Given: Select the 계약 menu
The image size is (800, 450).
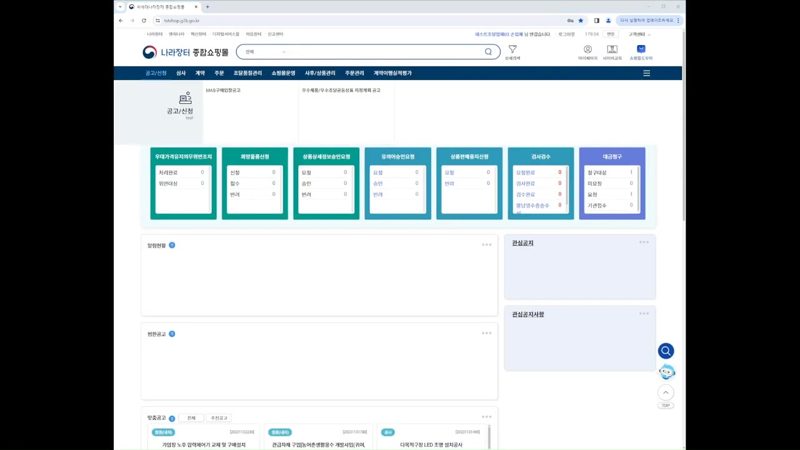Looking at the screenshot, I should [x=200, y=73].
